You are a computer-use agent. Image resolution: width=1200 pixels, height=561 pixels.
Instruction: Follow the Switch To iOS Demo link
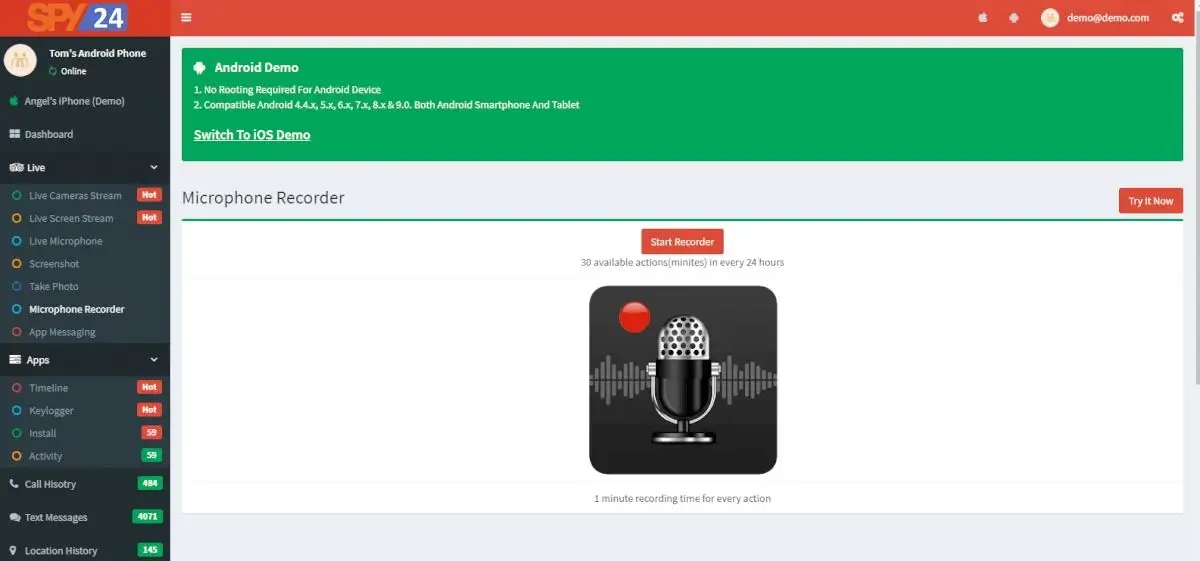(252, 135)
